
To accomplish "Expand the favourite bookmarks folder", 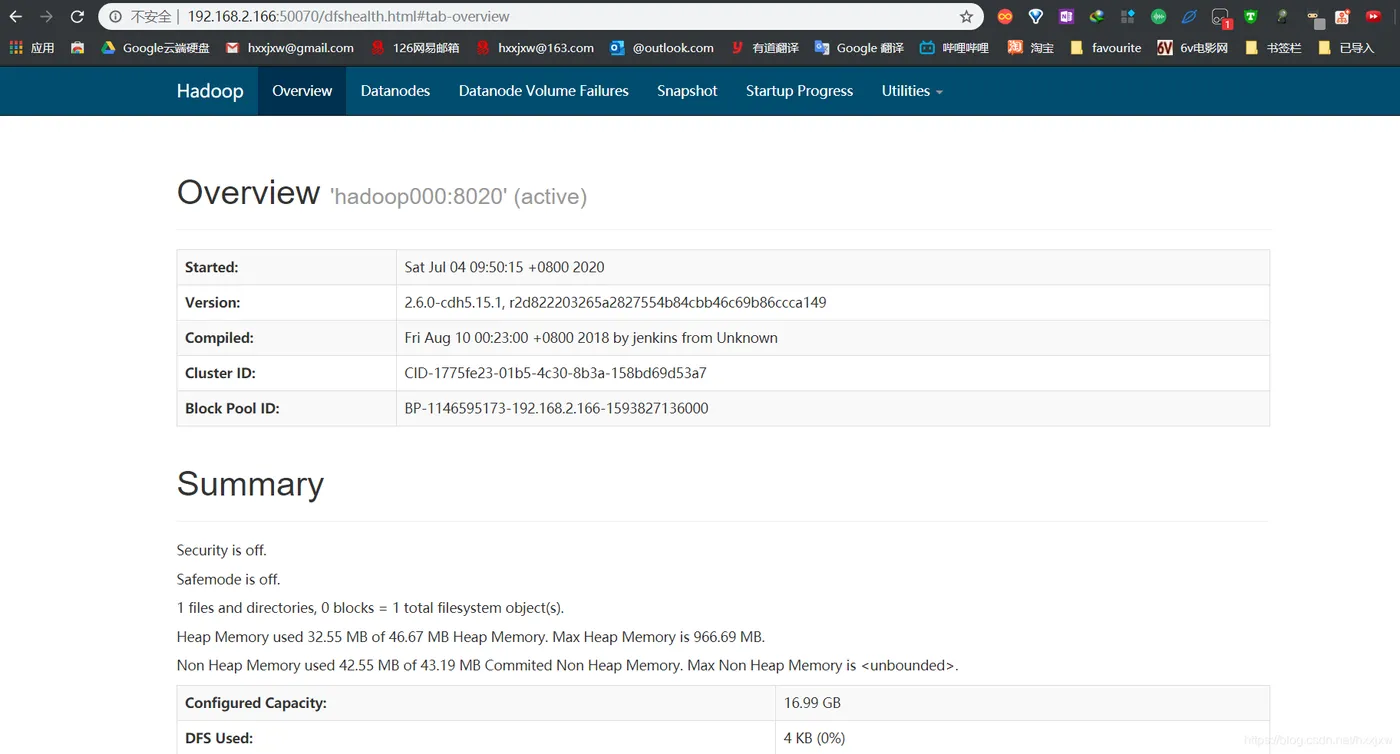I will tap(1105, 47).
